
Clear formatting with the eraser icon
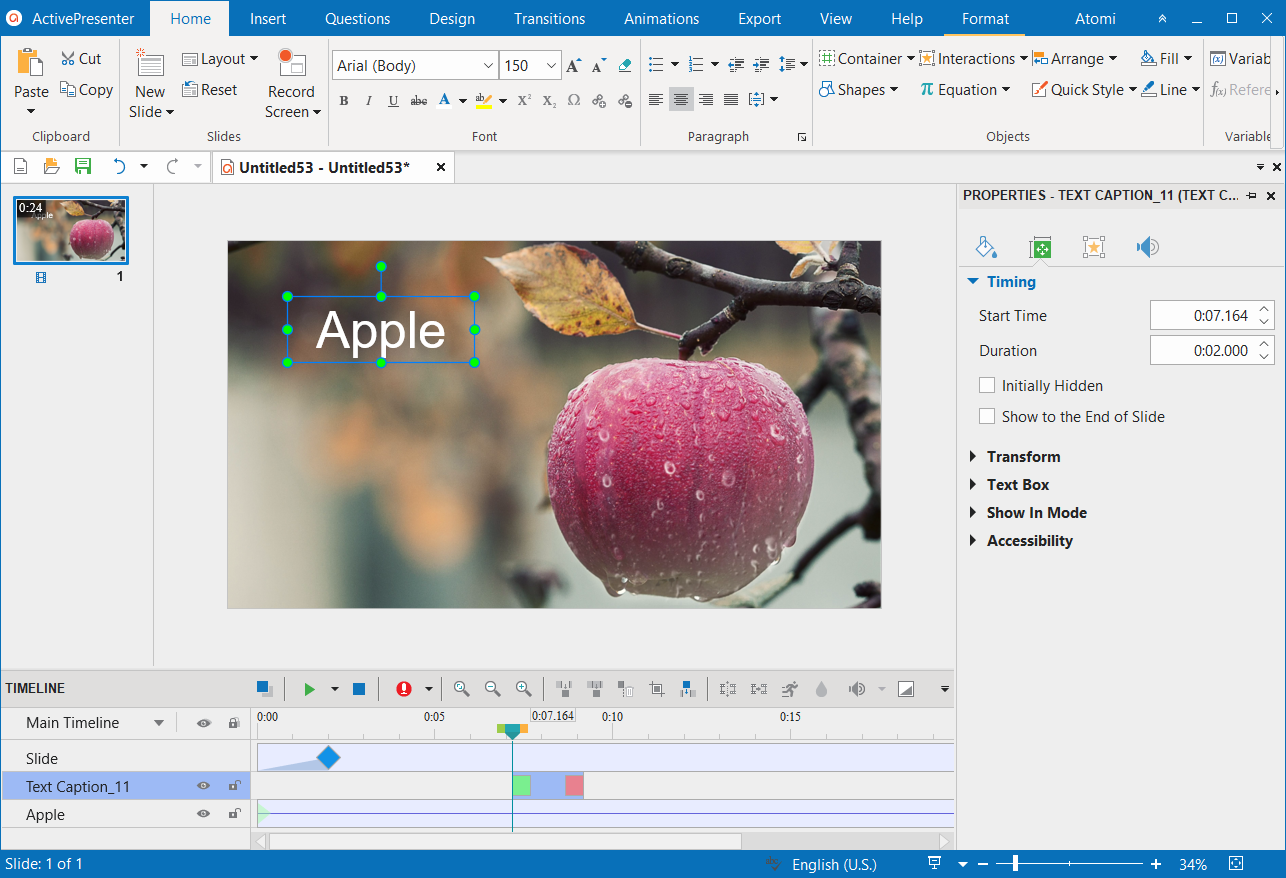click(625, 65)
